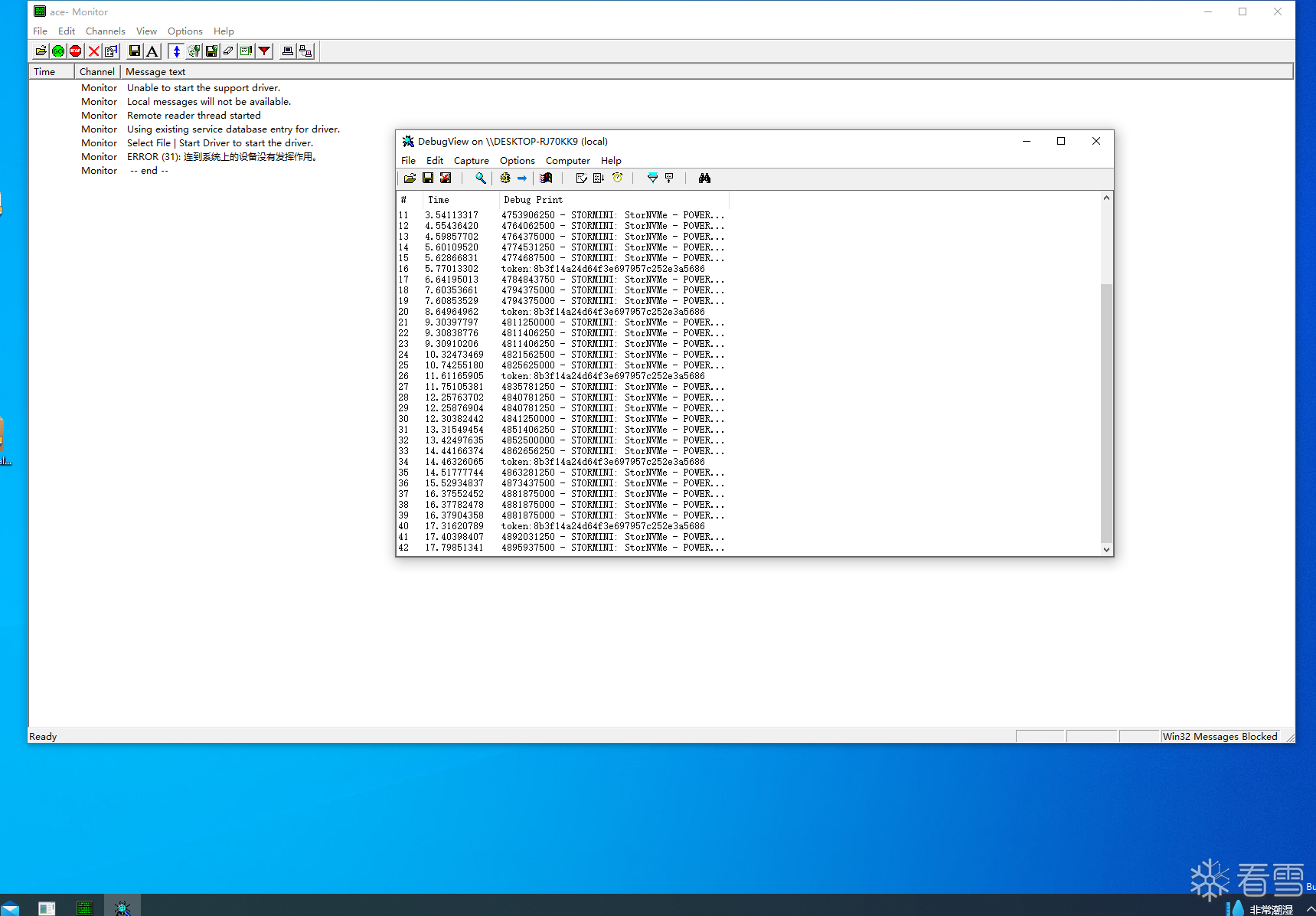
Task: Click the red funnel filter icon
Action: (x=264, y=51)
